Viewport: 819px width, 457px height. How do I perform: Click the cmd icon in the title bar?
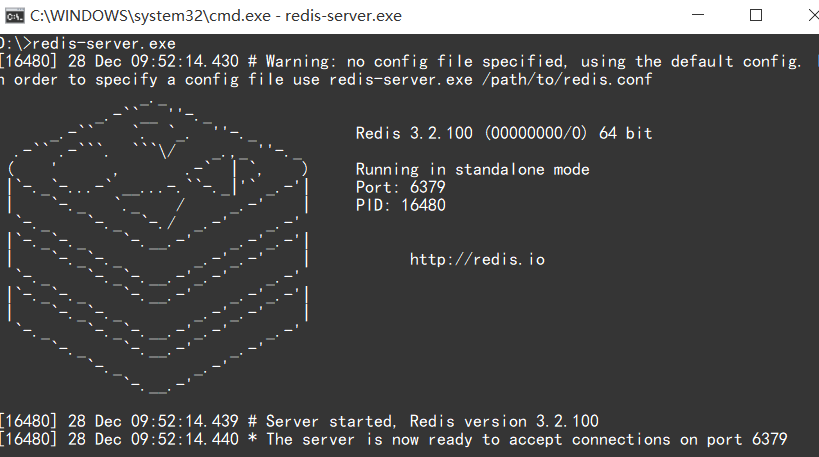[14, 15]
